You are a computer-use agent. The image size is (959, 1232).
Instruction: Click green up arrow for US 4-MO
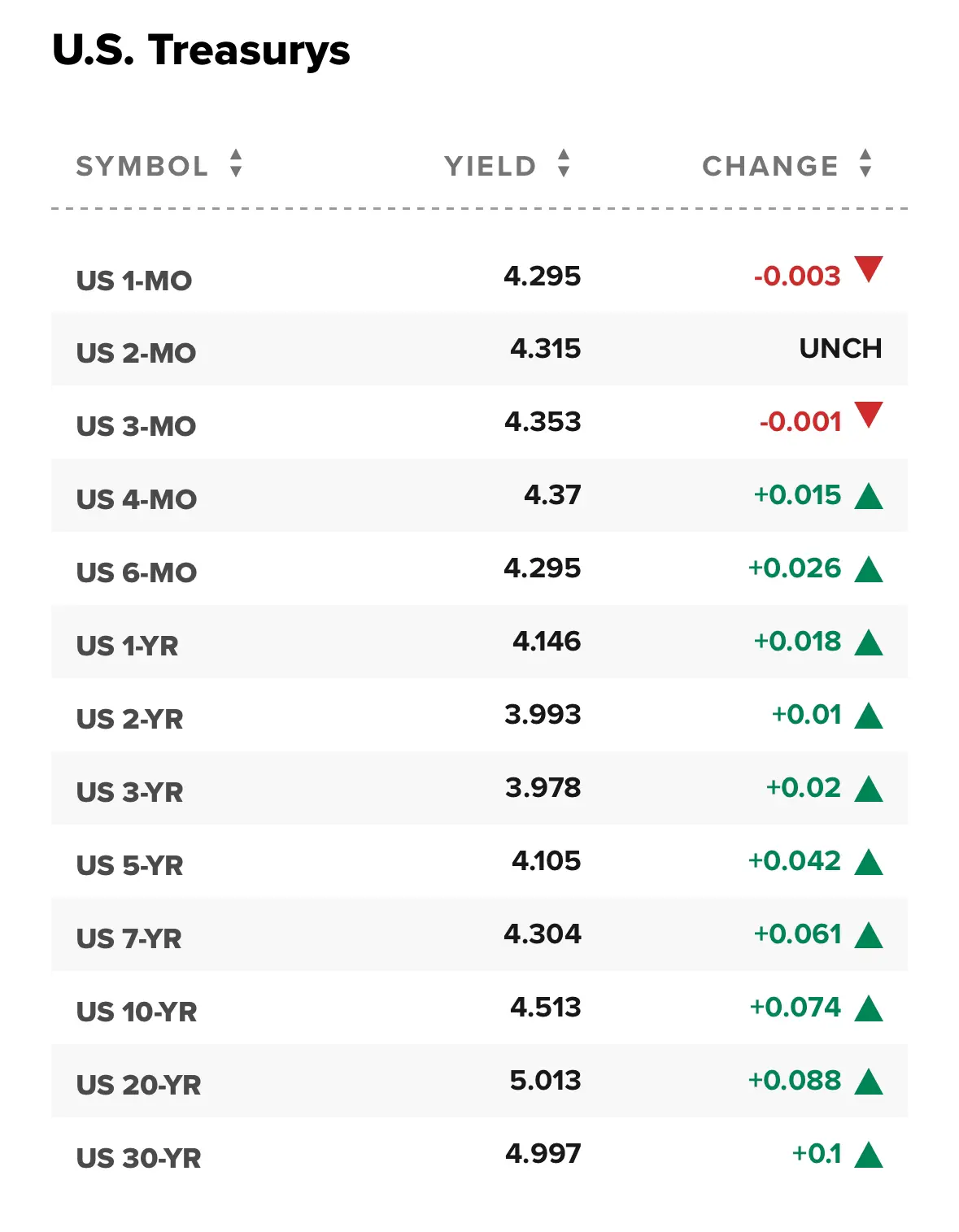coord(869,495)
